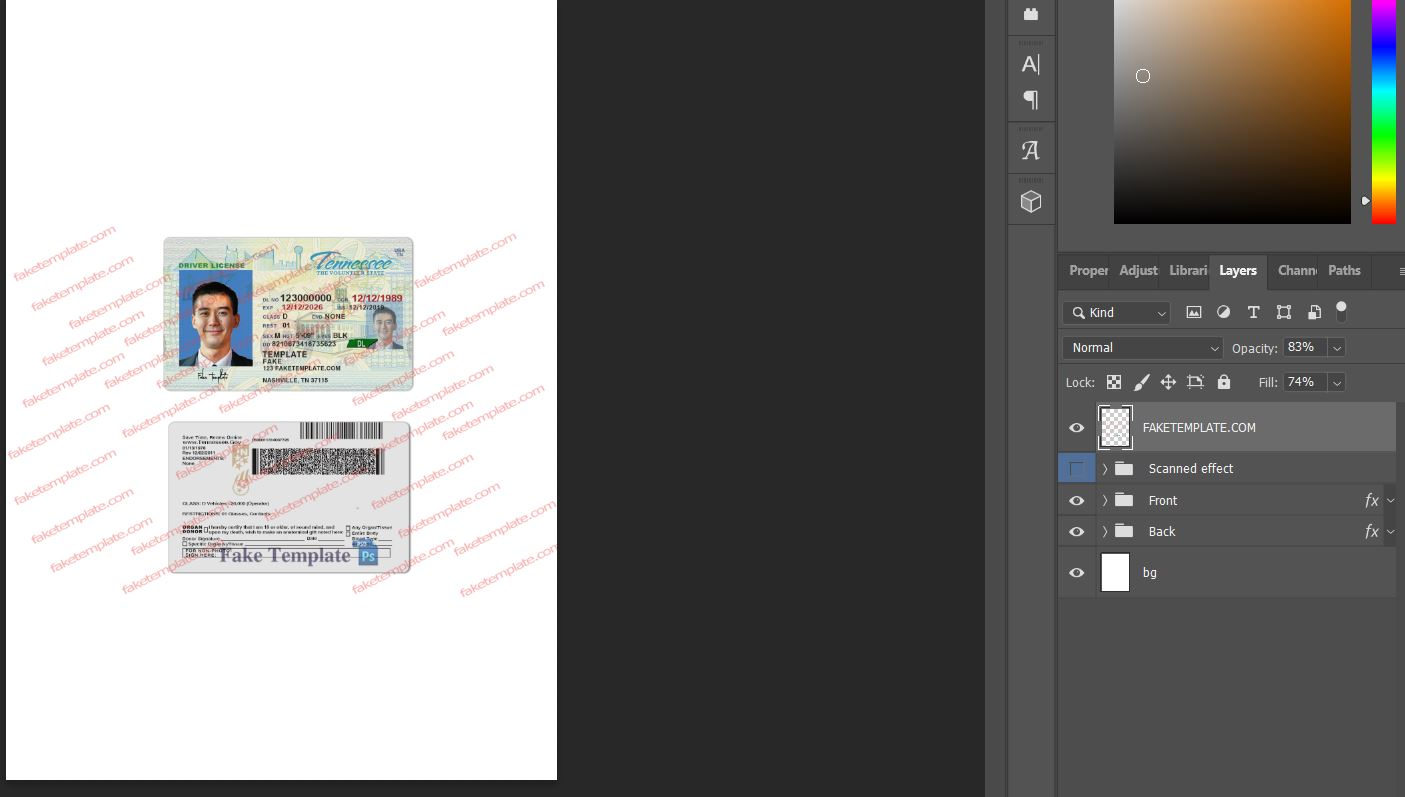Toggle visibility of the Back group
This screenshot has height=797, width=1405.
1076,532
